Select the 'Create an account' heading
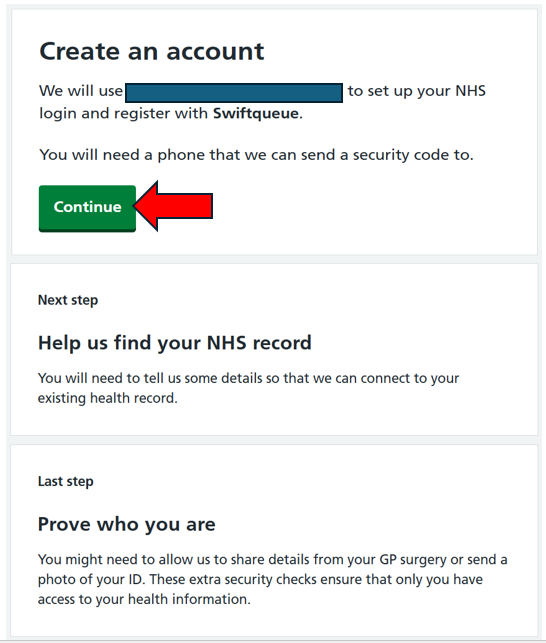This screenshot has width=546, height=643. (152, 52)
